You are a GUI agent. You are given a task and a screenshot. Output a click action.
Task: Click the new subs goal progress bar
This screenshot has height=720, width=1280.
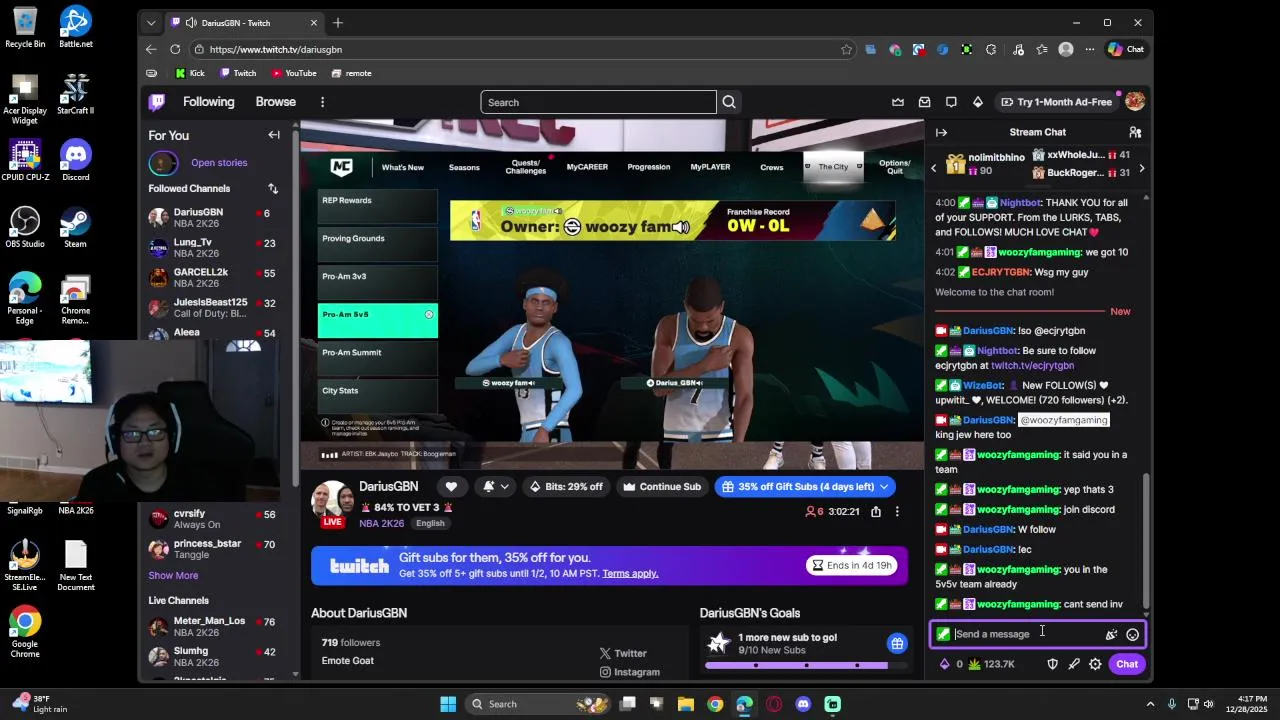click(806, 665)
